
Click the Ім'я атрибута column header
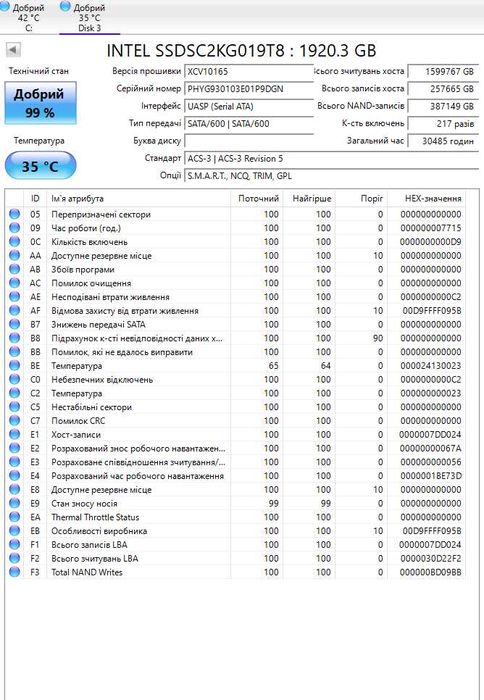[x=138, y=199]
